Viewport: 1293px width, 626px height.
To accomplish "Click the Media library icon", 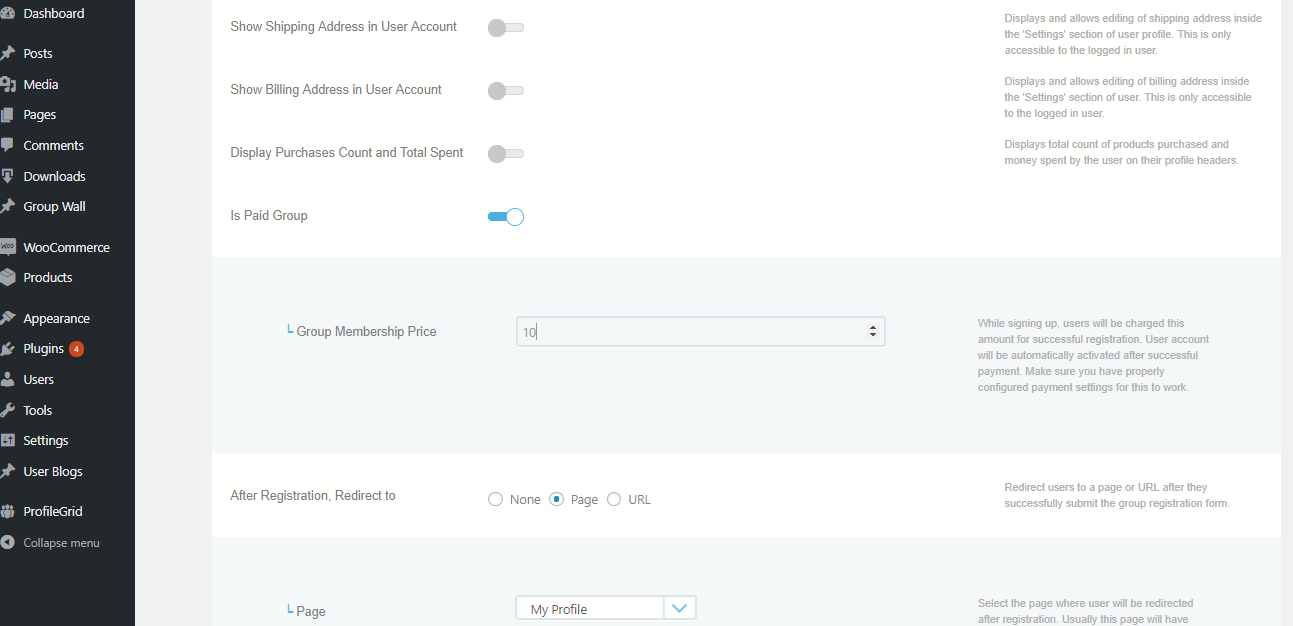I will coord(7,85).
